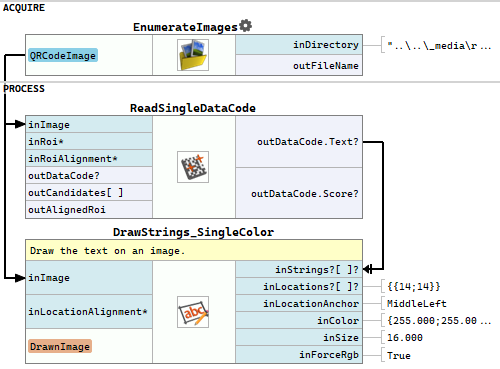Click the ReadSingleDataCode filter title
The height and width of the screenshot is (369, 500).
pyautogui.click(x=193, y=108)
